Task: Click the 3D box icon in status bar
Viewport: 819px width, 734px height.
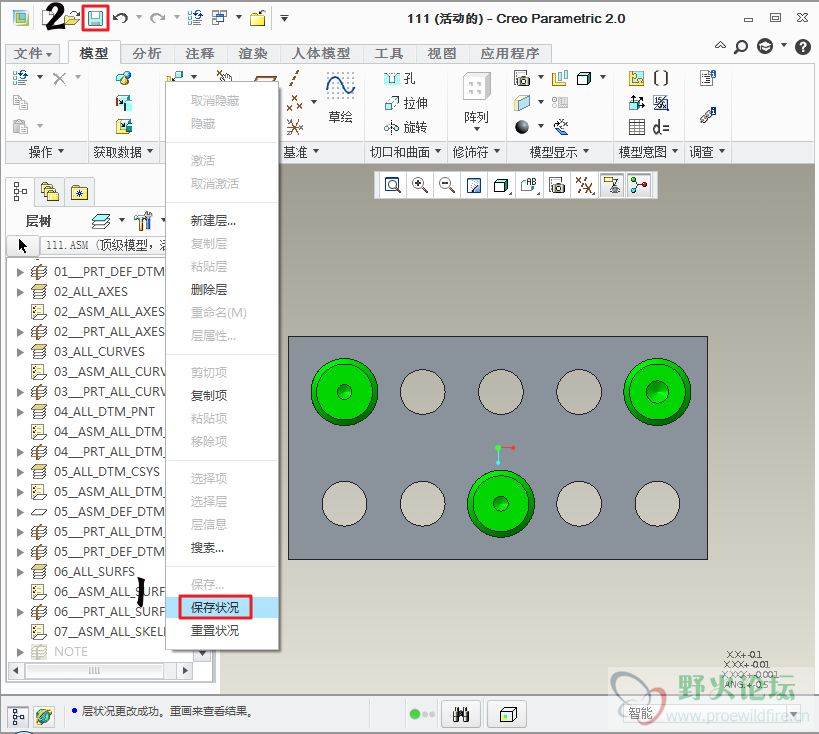Action: coord(508,714)
